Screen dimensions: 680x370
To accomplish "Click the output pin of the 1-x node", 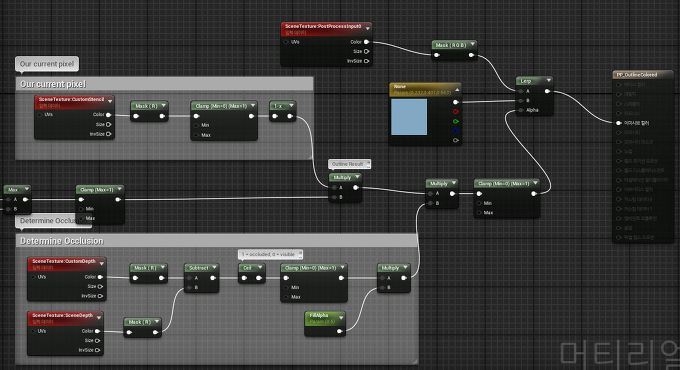I will click(290, 116).
